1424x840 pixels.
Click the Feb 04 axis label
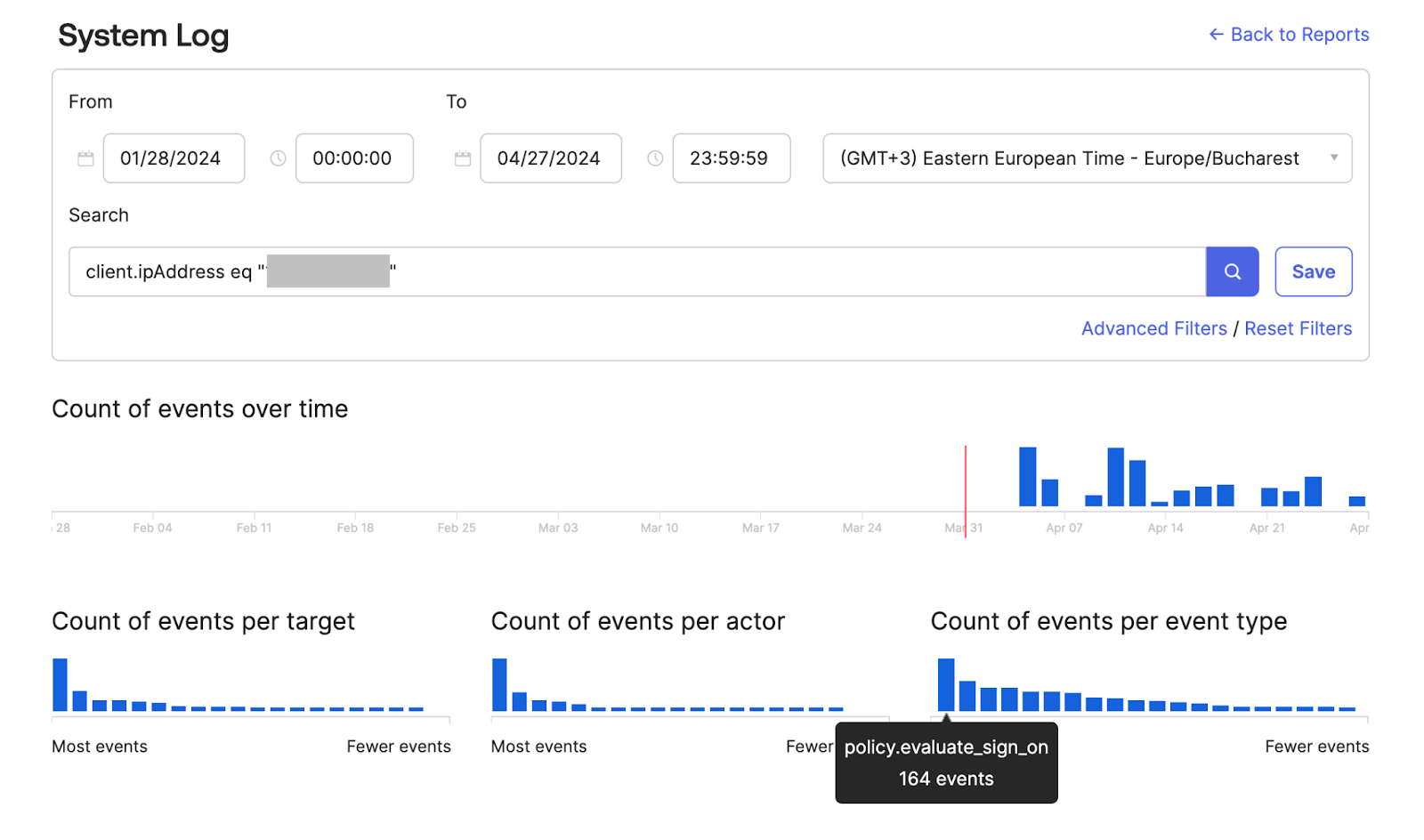tap(152, 528)
